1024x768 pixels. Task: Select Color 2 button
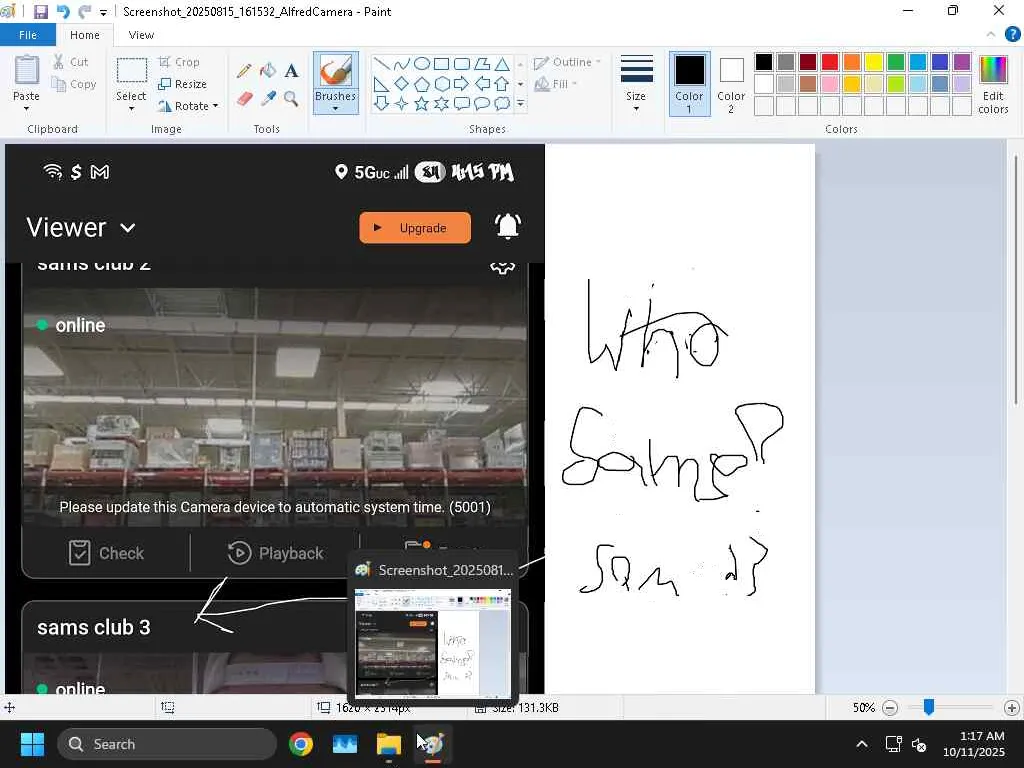pos(731,84)
